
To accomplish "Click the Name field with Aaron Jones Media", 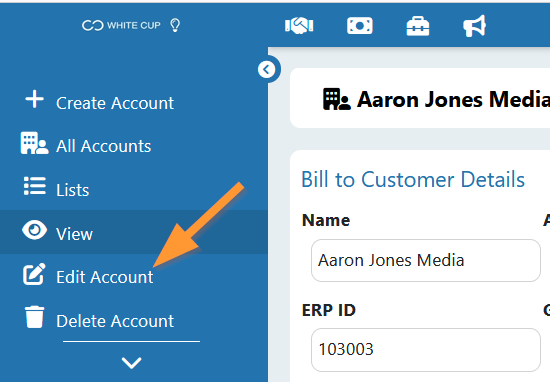I will click(425, 260).
